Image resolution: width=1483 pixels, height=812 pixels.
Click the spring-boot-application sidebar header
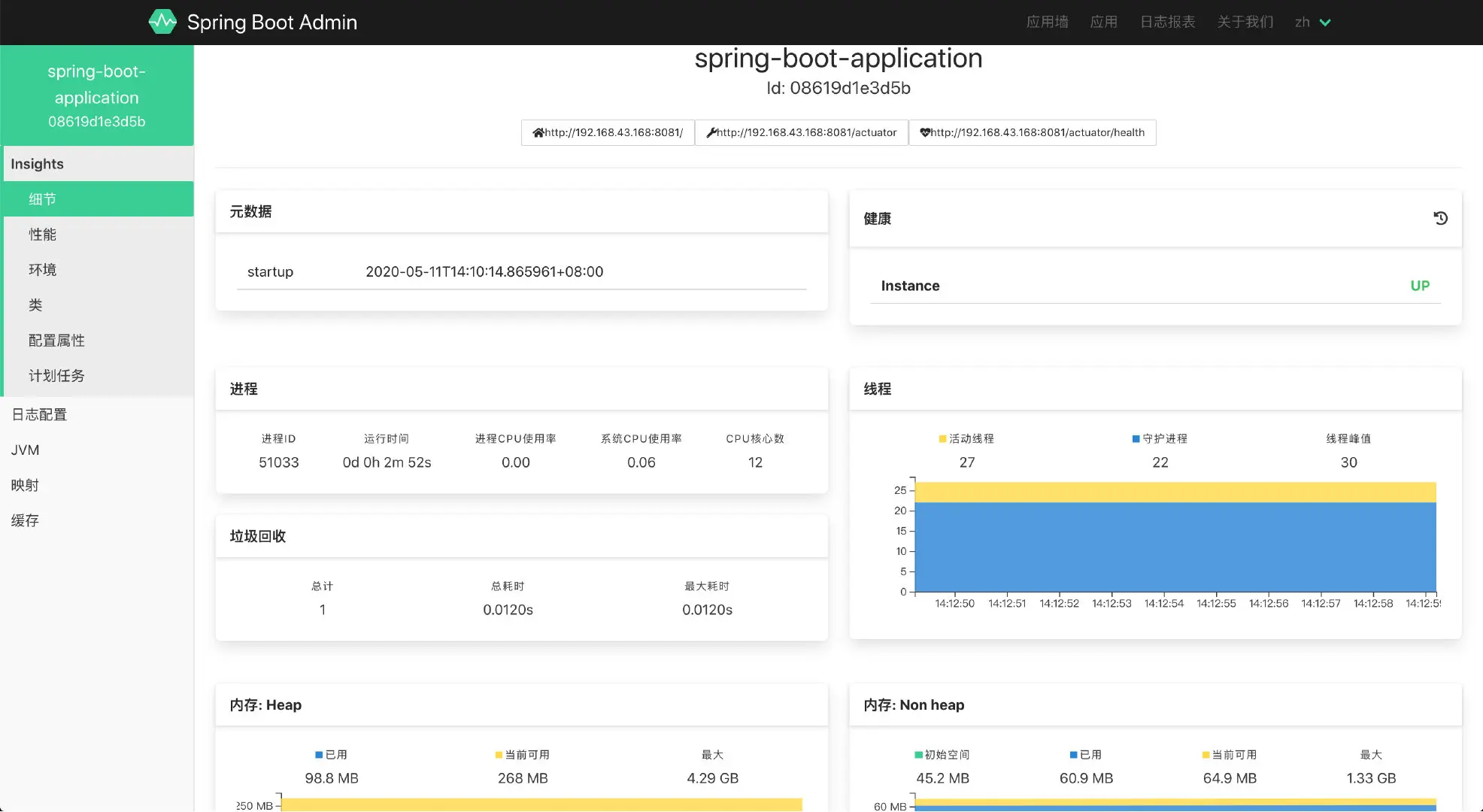(97, 95)
